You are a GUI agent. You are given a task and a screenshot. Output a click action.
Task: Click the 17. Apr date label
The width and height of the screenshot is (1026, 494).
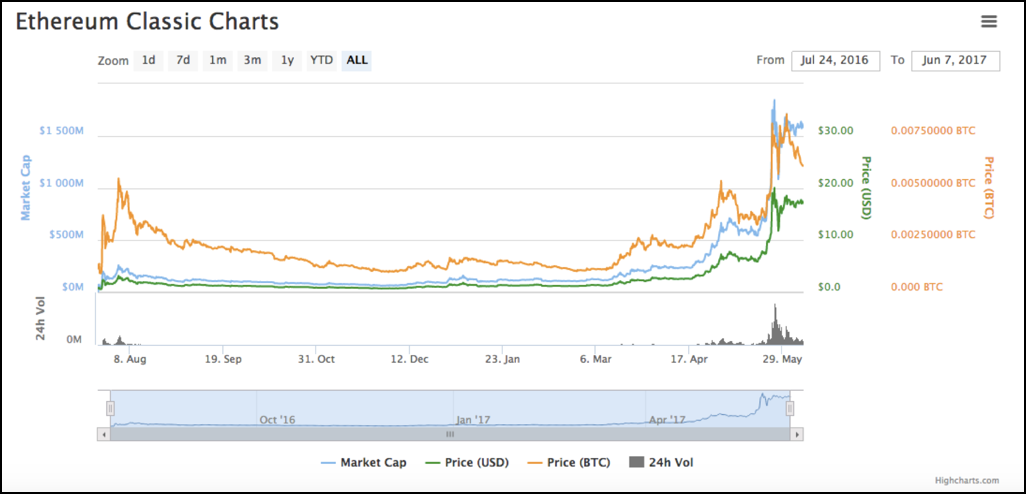[x=689, y=359]
